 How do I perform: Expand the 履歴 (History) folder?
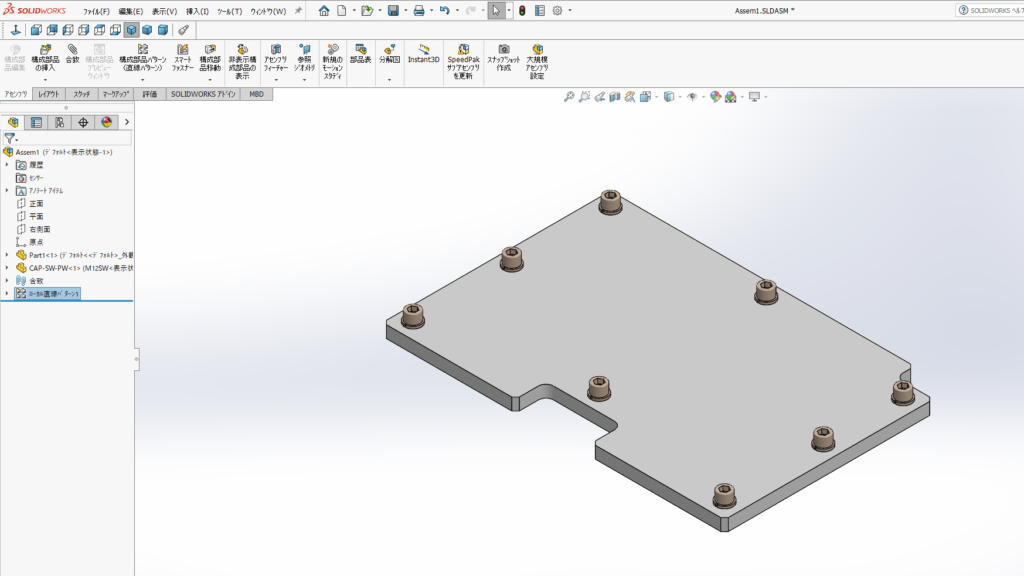click(7, 164)
